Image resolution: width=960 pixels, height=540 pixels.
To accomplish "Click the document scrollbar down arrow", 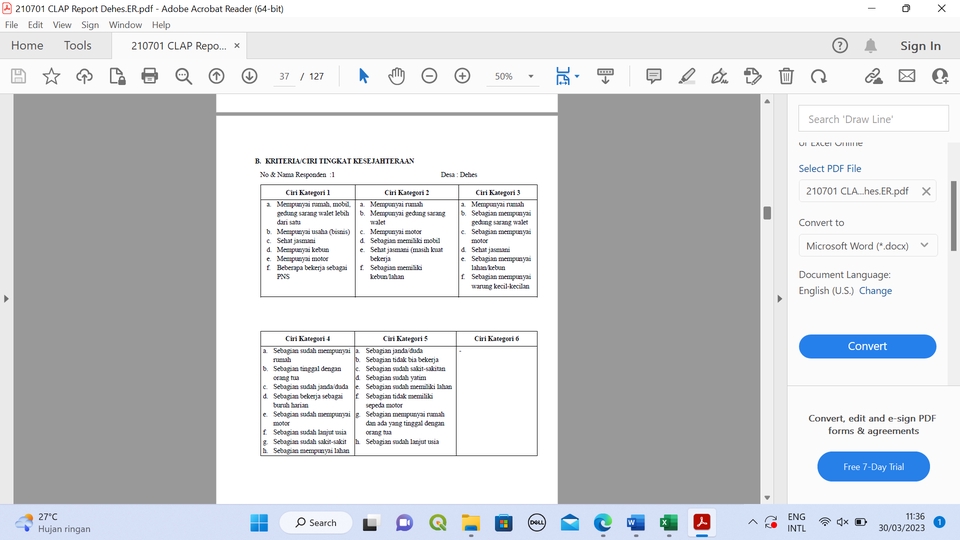I will point(767,498).
